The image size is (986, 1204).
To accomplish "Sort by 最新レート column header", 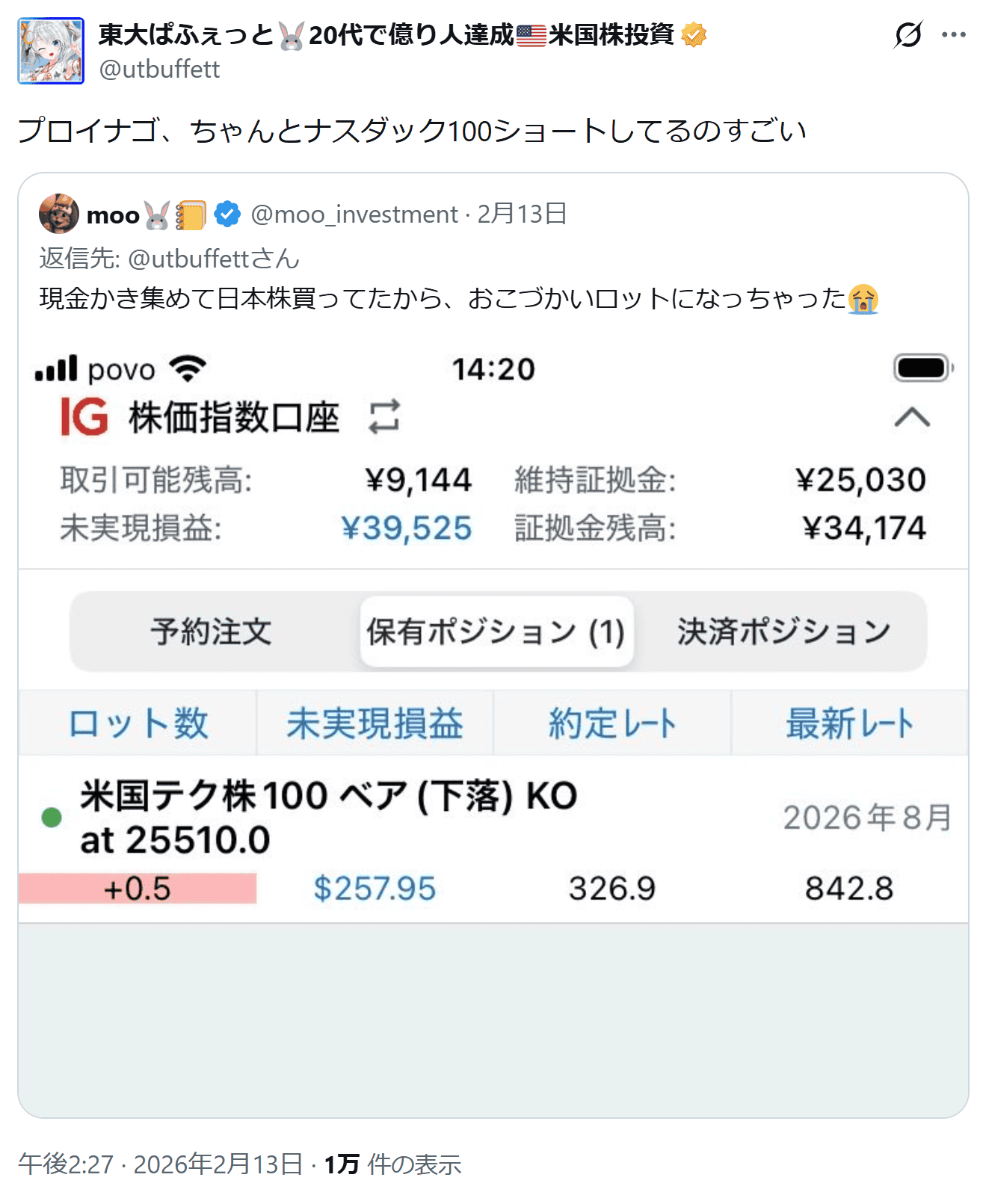I will tap(850, 723).
